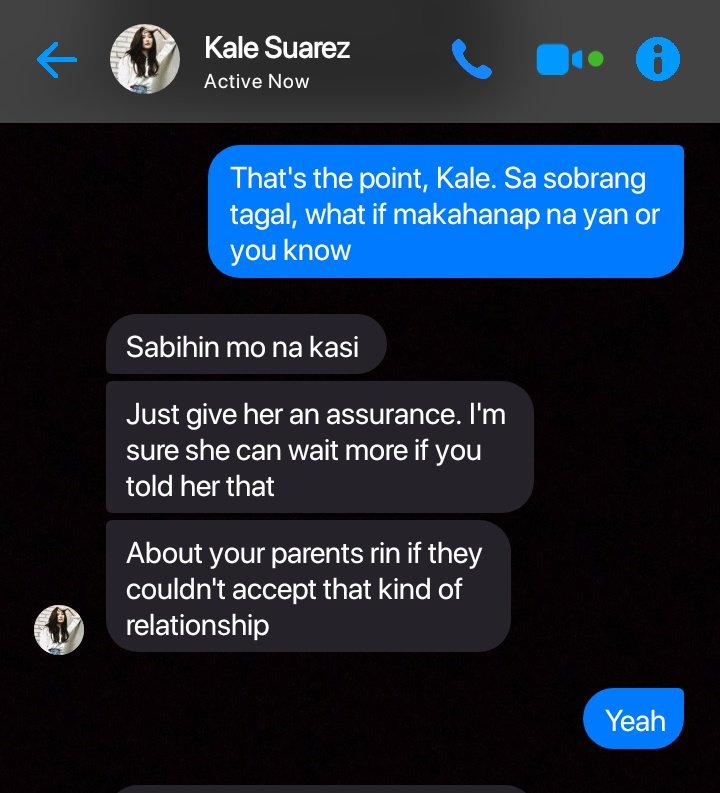The height and width of the screenshot is (793, 720).
Task: Select the 'That's the point, Kale' message
Action: tap(446, 211)
